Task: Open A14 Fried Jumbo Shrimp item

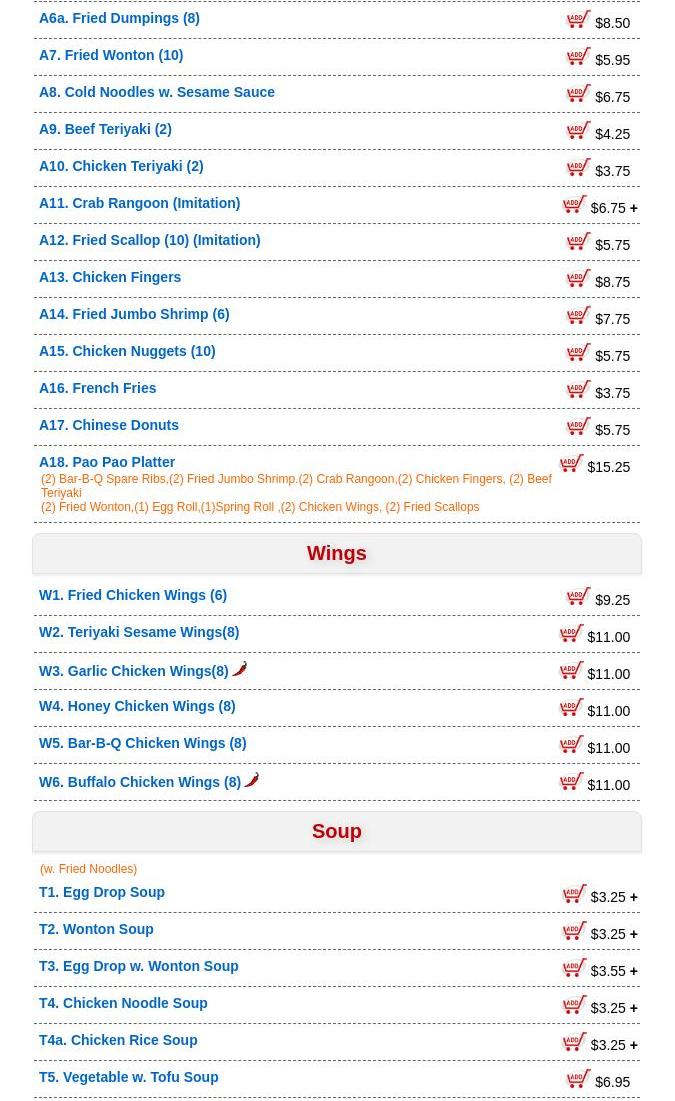Action: point(134,314)
